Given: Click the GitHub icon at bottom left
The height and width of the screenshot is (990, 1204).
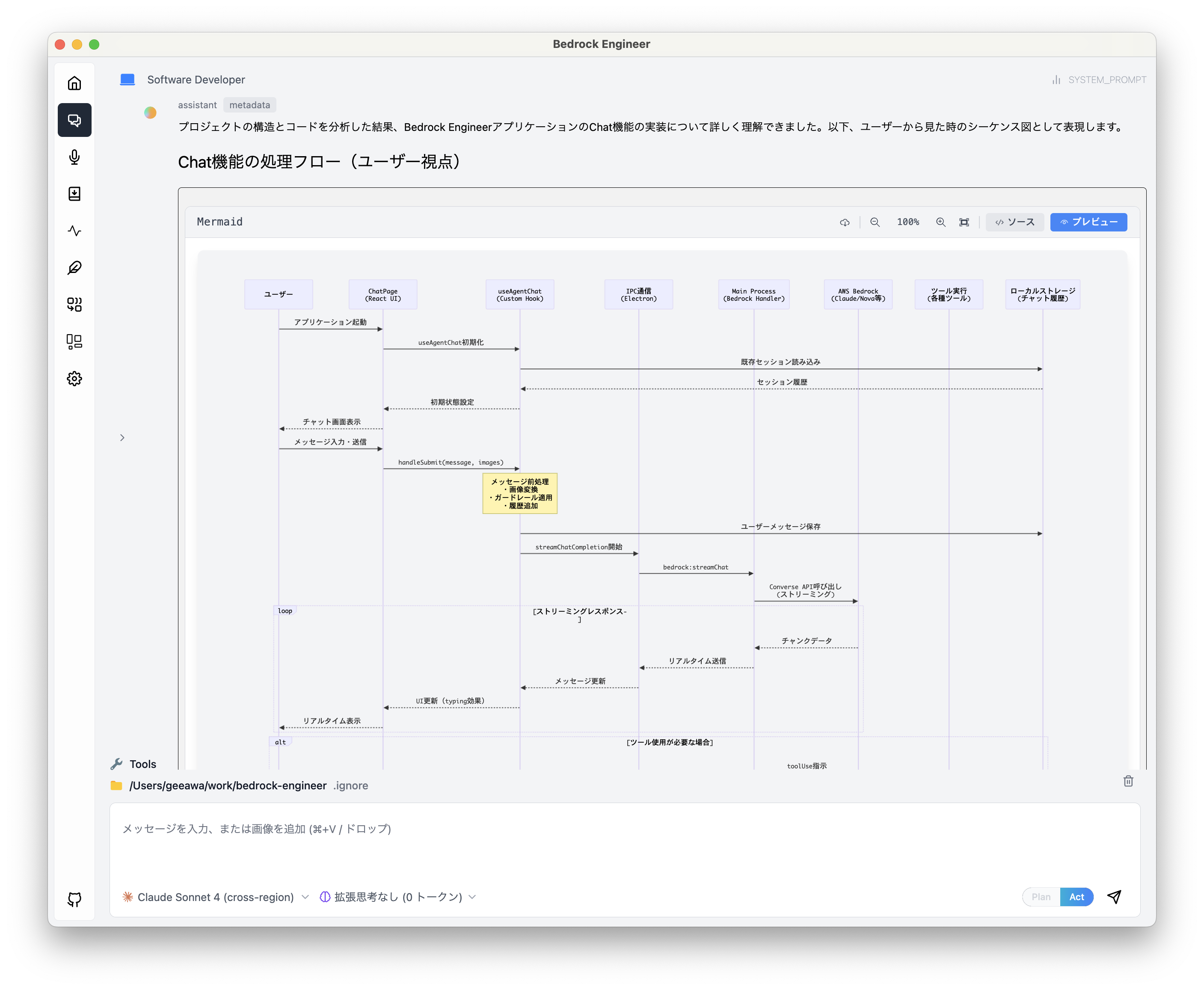Looking at the screenshot, I should pyautogui.click(x=75, y=899).
